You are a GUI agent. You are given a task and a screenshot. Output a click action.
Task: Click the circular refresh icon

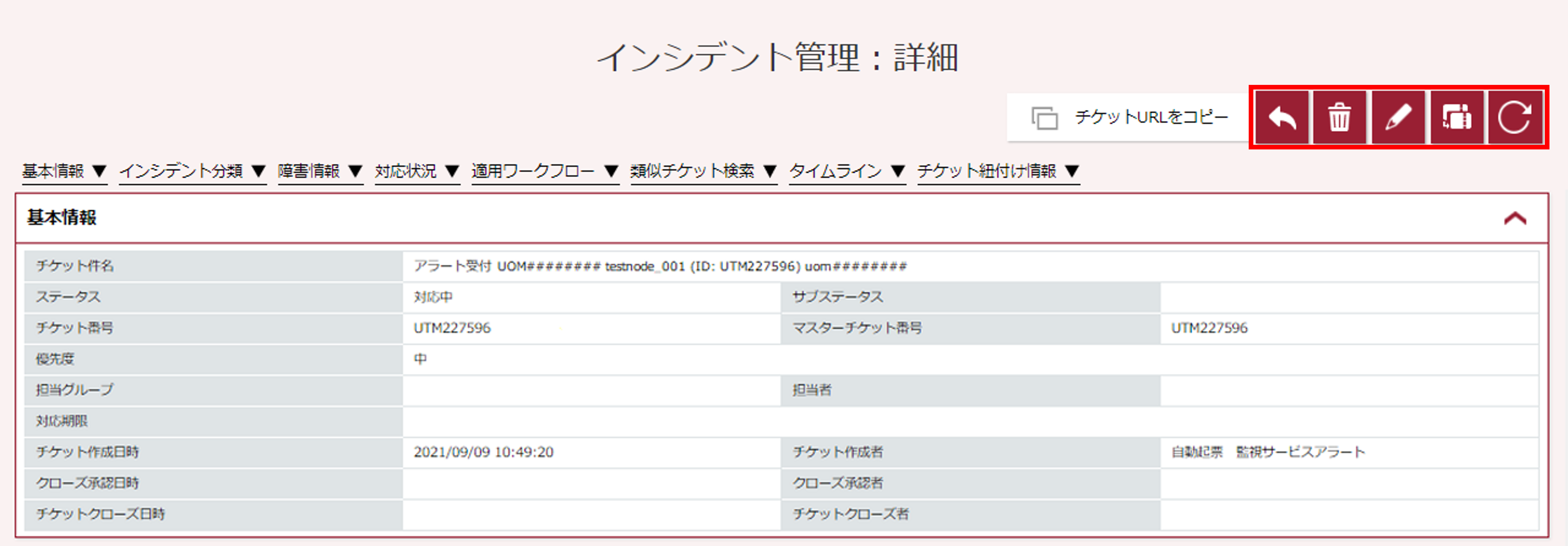coord(1515,118)
